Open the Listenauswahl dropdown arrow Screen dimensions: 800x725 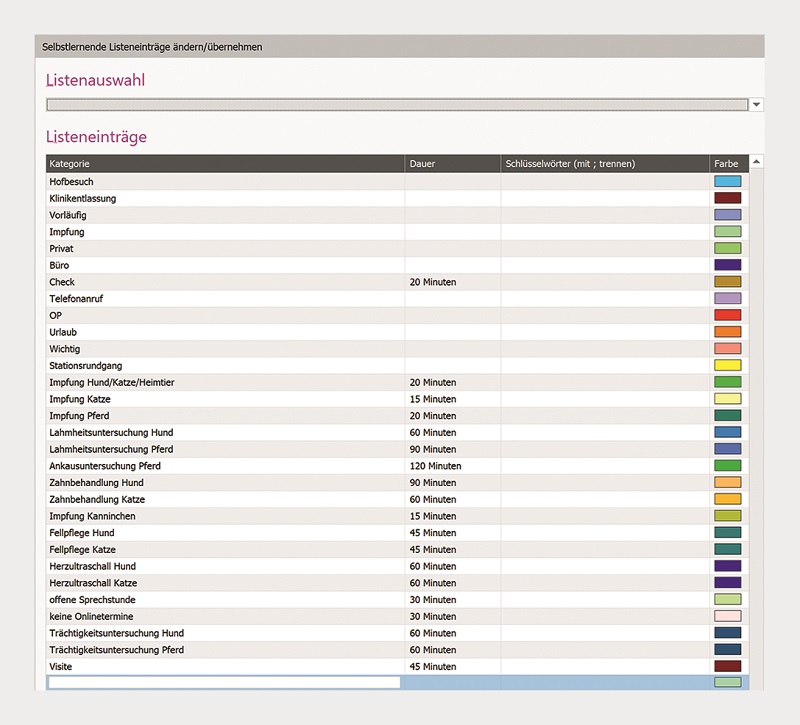(x=756, y=105)
